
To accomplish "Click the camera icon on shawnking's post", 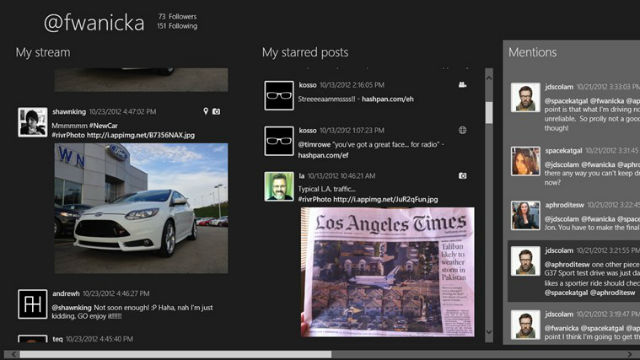I will 216,111.
